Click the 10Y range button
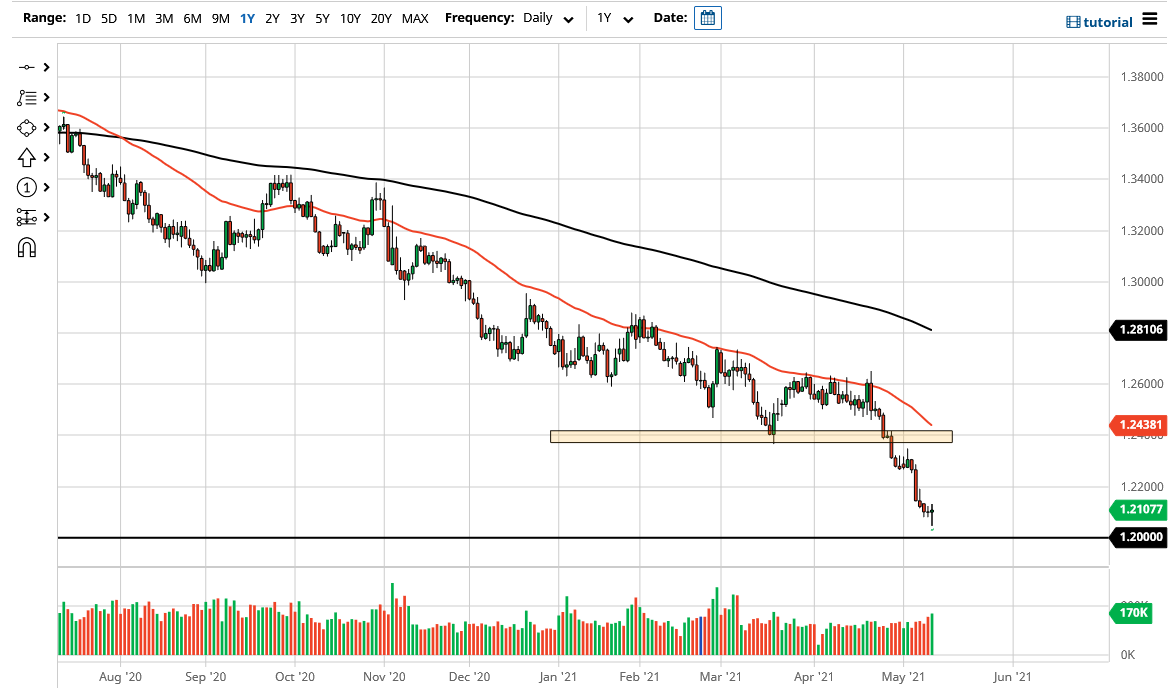 [x=350, y=17]
